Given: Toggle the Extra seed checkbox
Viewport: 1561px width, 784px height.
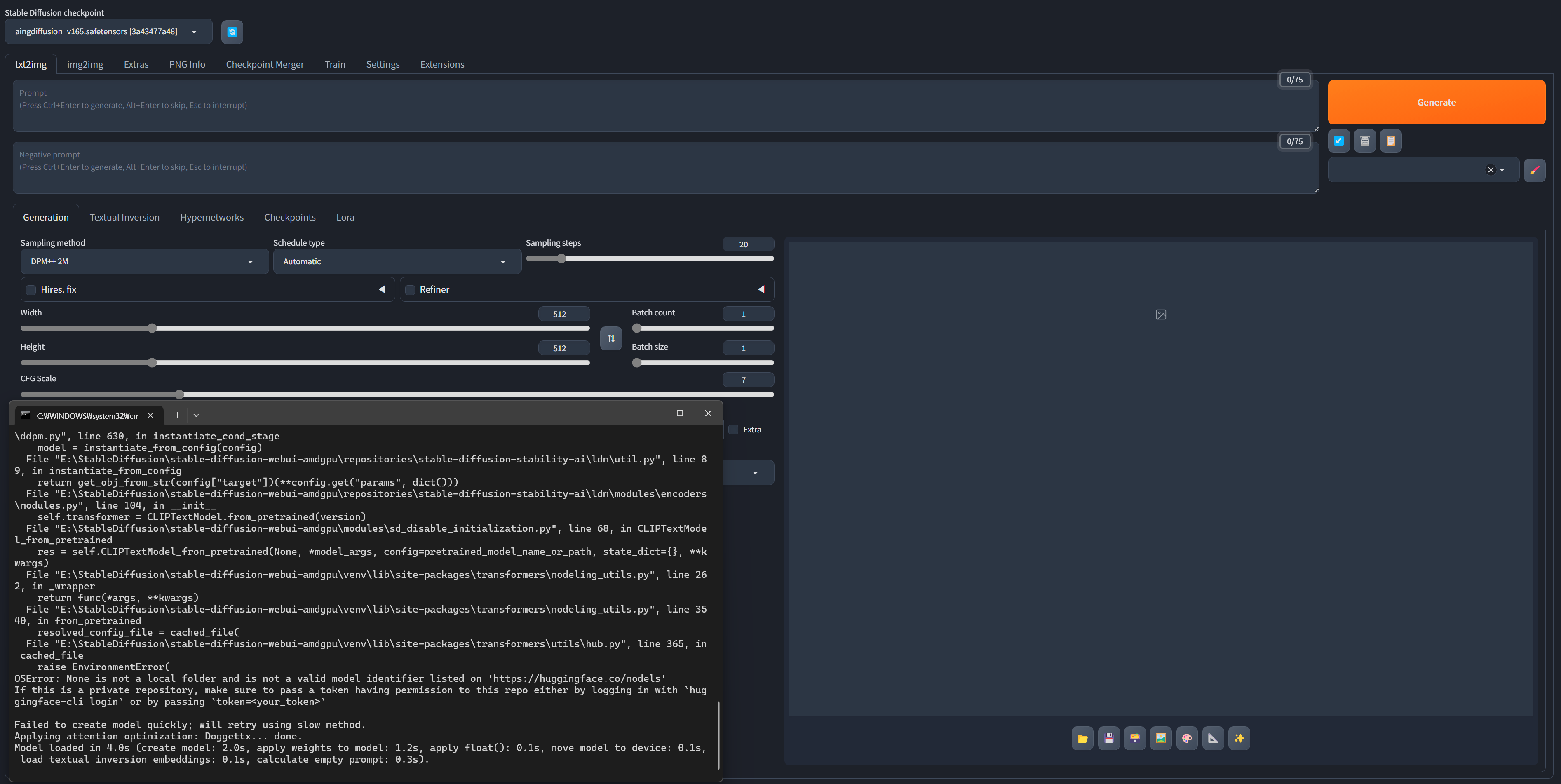Looking at the screenshot, I should 733,430.
